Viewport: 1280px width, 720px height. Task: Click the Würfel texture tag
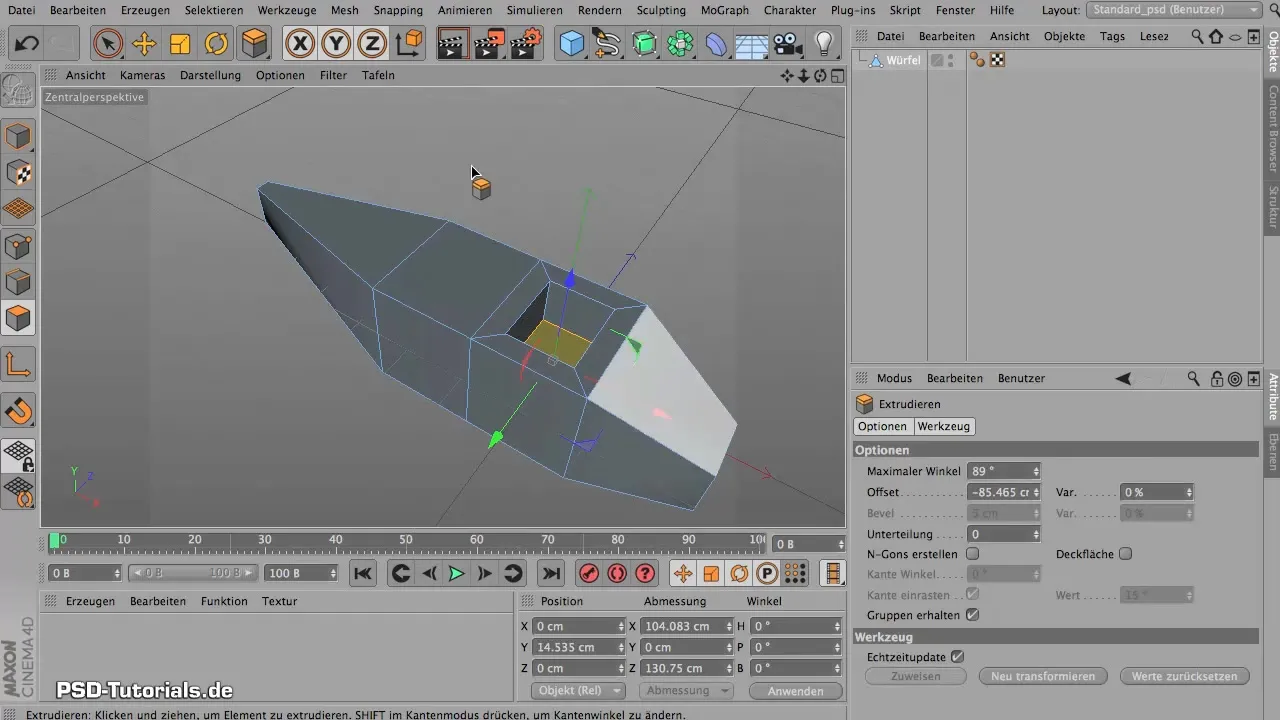tap(996, 60)
